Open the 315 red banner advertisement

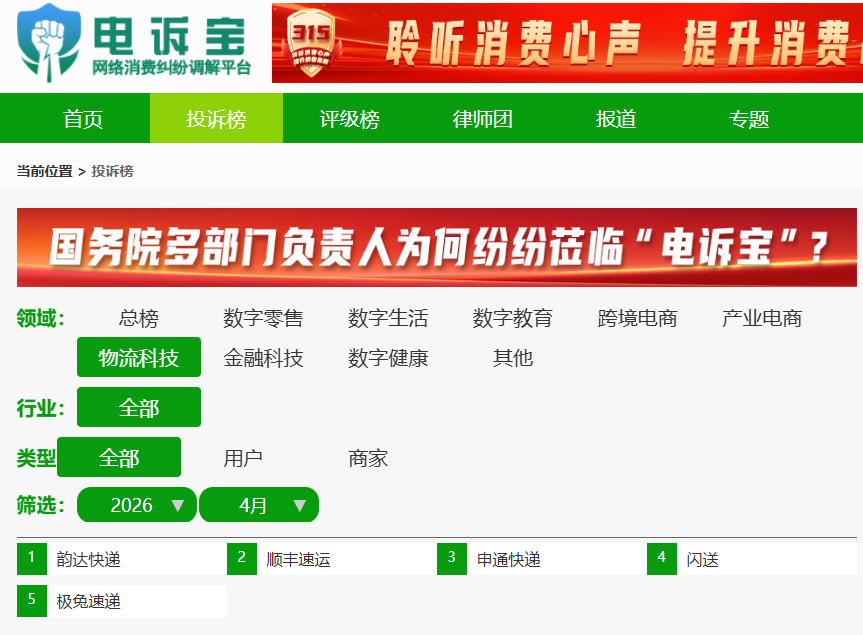[x=567, y=43]
